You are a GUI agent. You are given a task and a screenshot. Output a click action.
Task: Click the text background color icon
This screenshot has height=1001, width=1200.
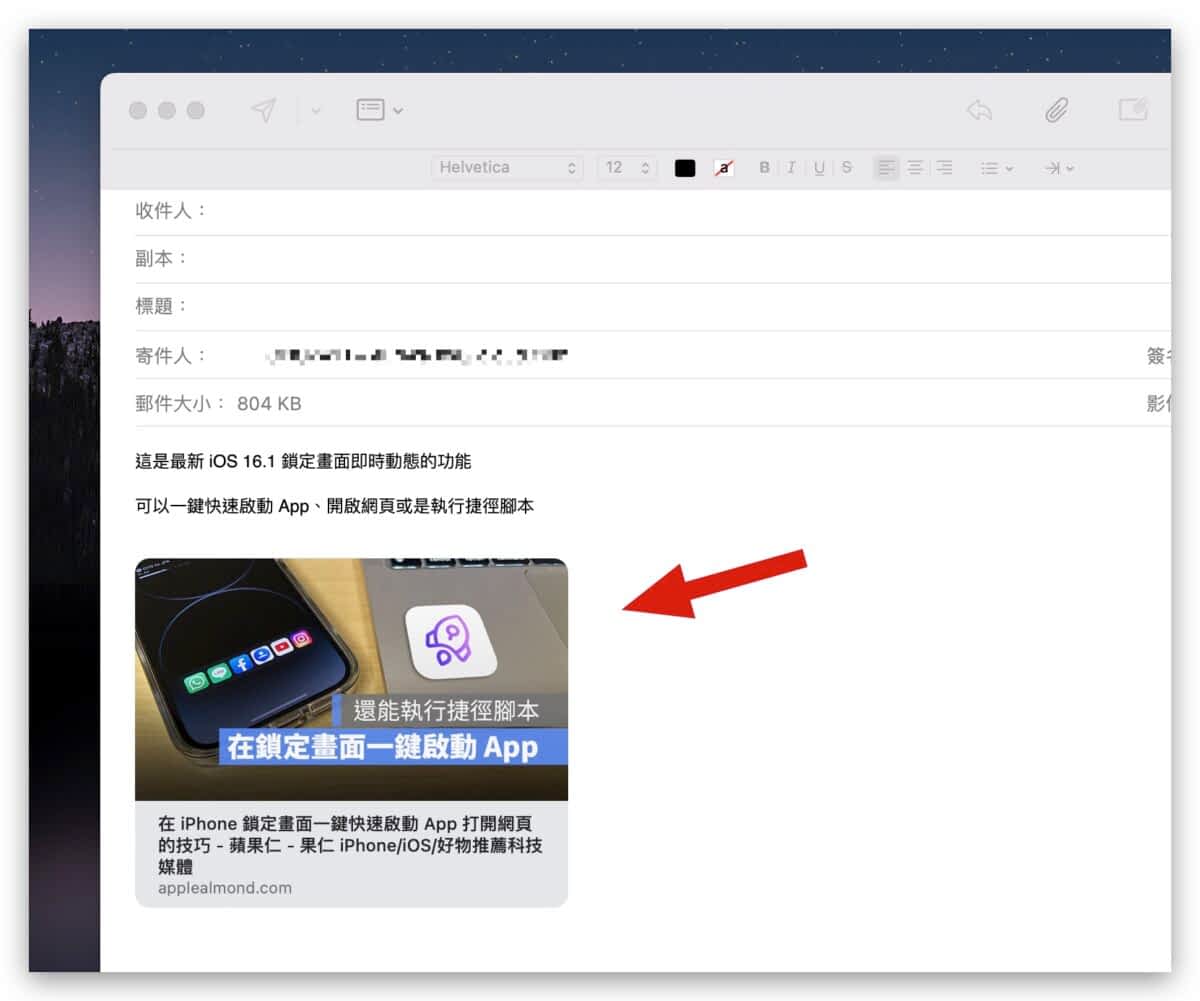pos(724,168)
